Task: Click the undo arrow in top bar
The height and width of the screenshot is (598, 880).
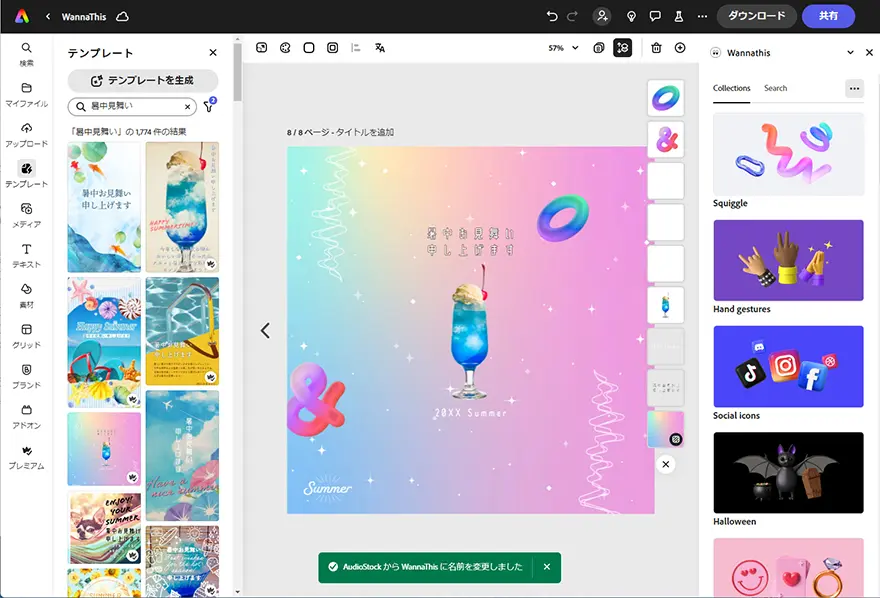Action: (x=552, y=16)
